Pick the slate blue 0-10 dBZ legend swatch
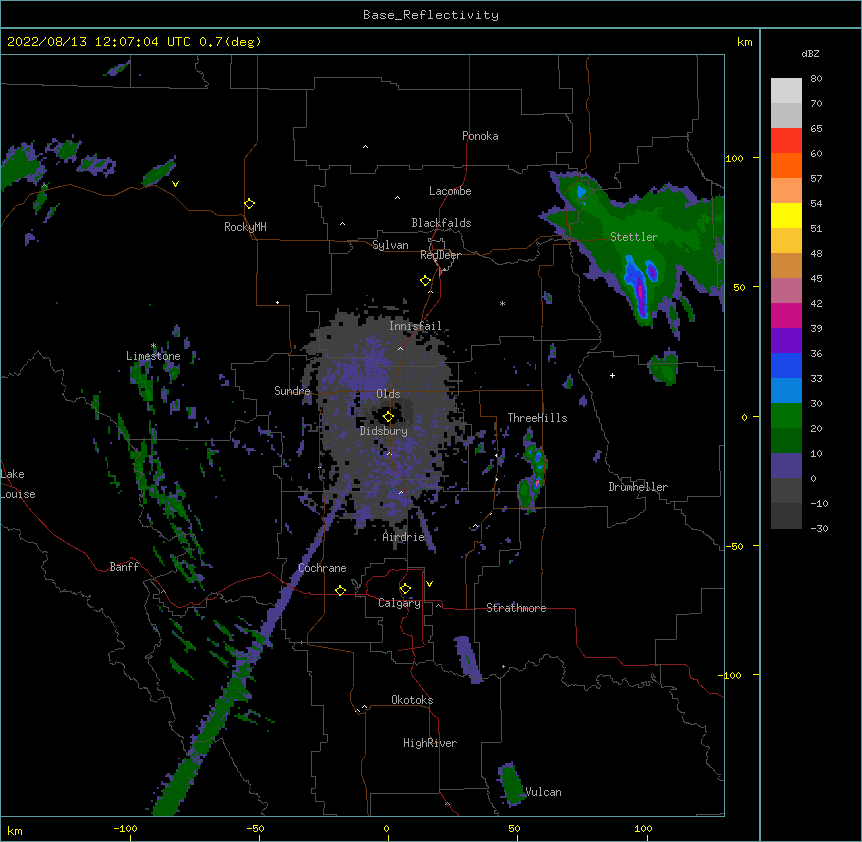 pos(786,466)
